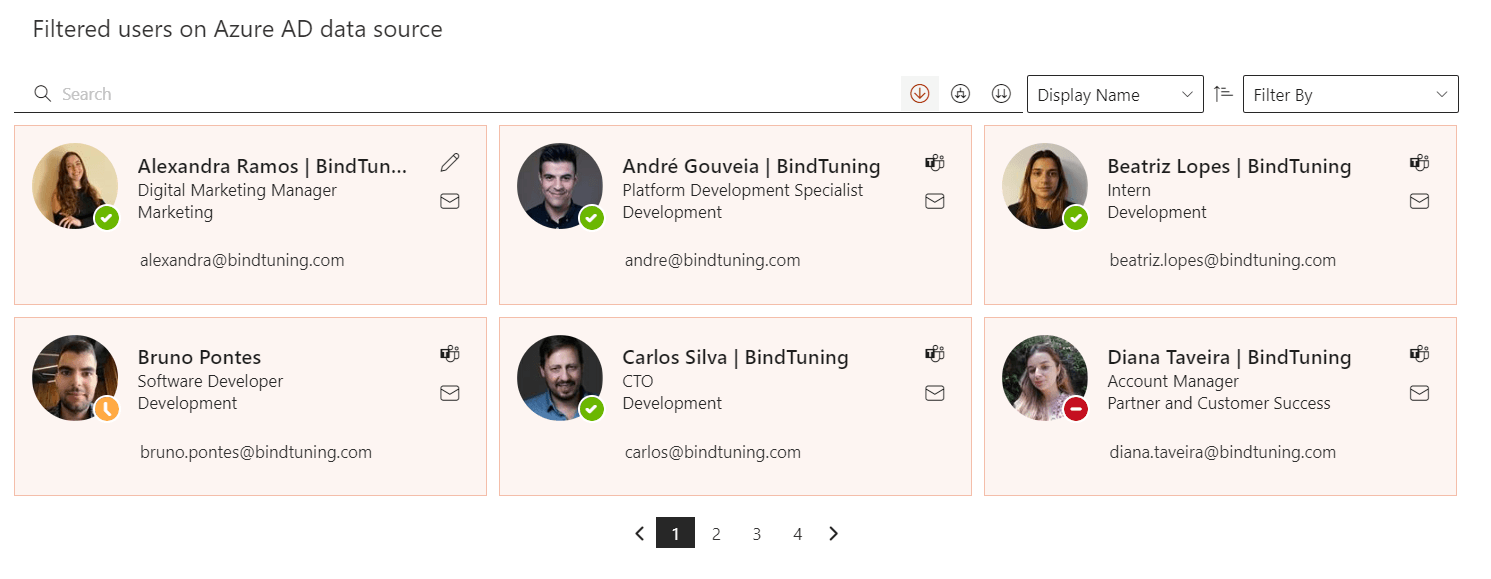Screen dimensions: 1491x579
Task: Click the edit pencil on Alexandra Ramos card
Action: point(450,162)
